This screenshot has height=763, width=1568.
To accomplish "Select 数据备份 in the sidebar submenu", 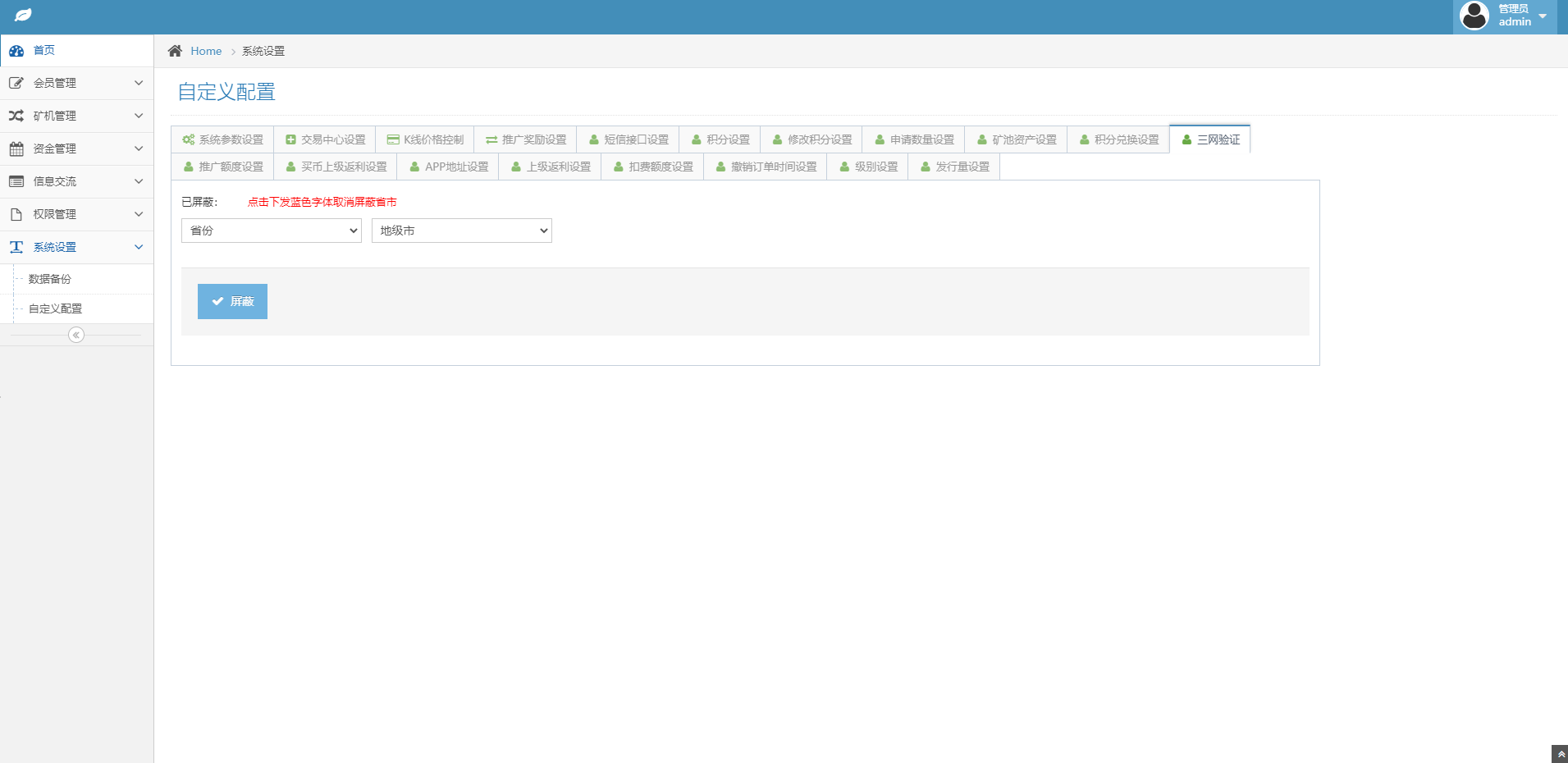I will (x=50, y=279).
